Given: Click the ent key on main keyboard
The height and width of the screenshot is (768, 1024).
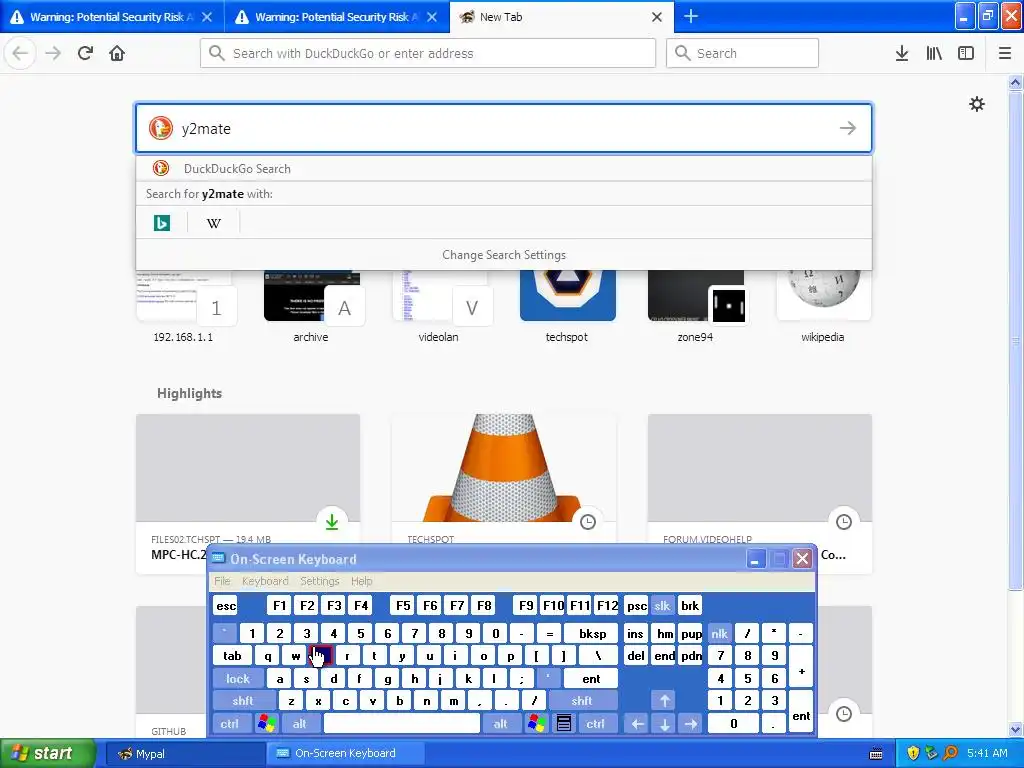Looking at the screenshot, I should [590, 679].
